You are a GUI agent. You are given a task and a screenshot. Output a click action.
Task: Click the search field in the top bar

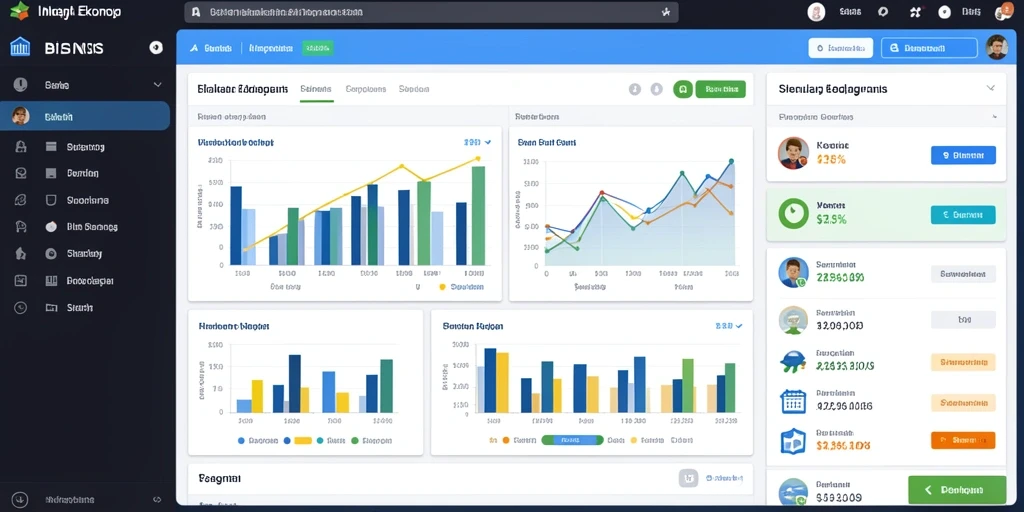click(431, 12)
